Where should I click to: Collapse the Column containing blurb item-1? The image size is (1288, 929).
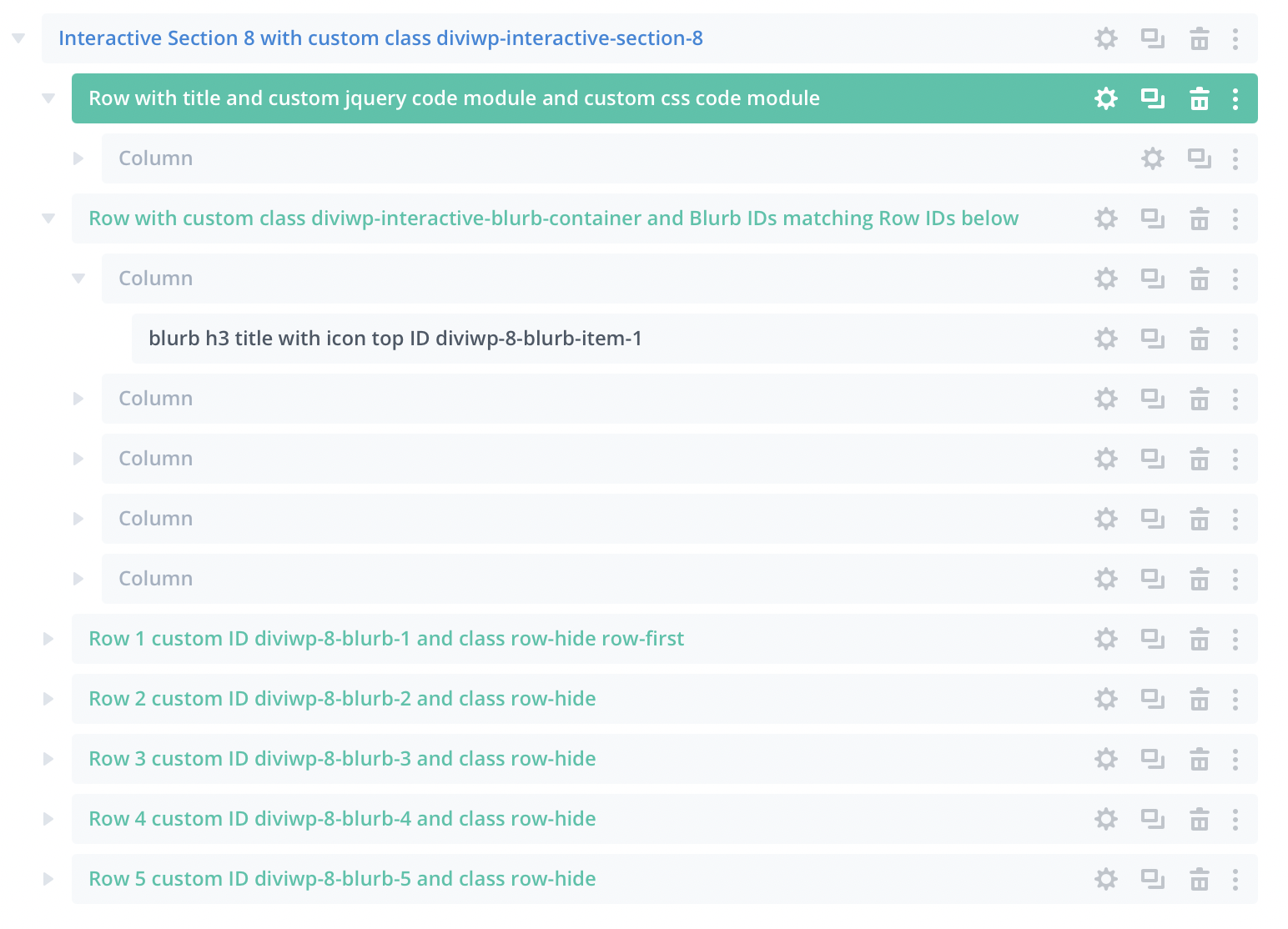tap(78, 279)
